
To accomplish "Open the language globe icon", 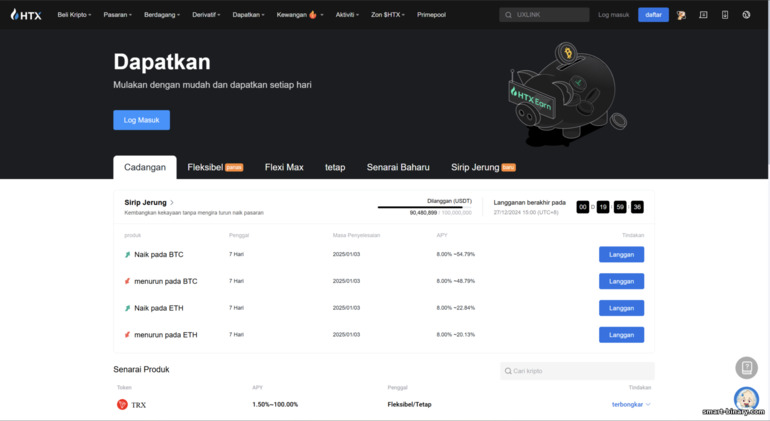I will pos(746,15).
